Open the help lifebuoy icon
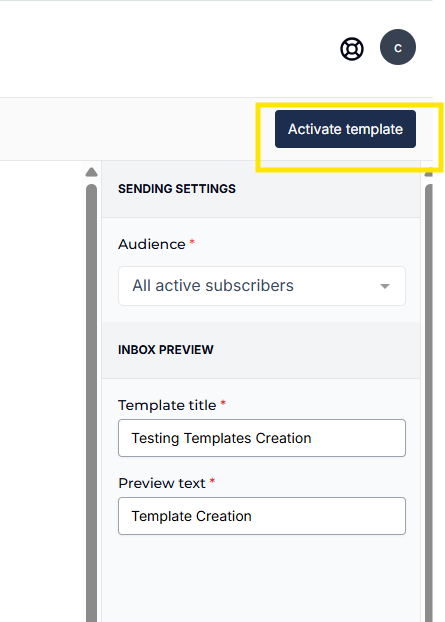 [x=352, y=49]
